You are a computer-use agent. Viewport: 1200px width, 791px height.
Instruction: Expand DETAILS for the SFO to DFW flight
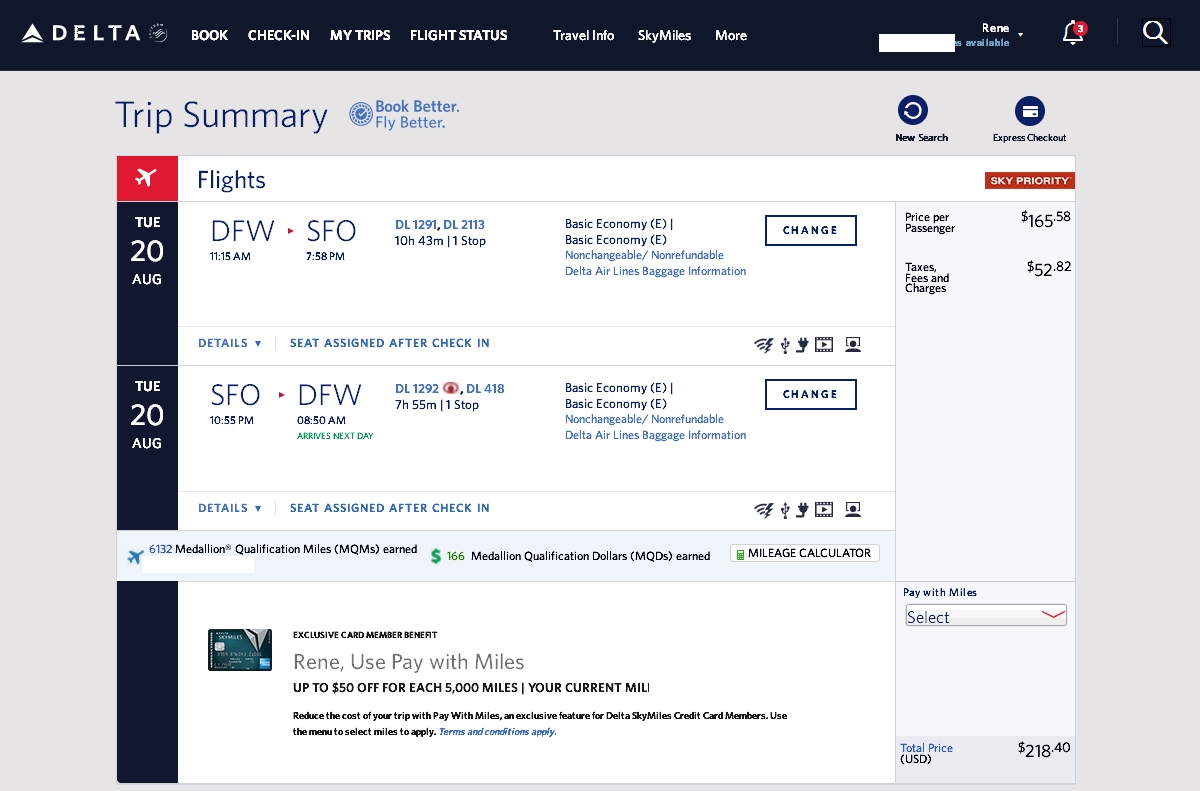click(228, 507)
